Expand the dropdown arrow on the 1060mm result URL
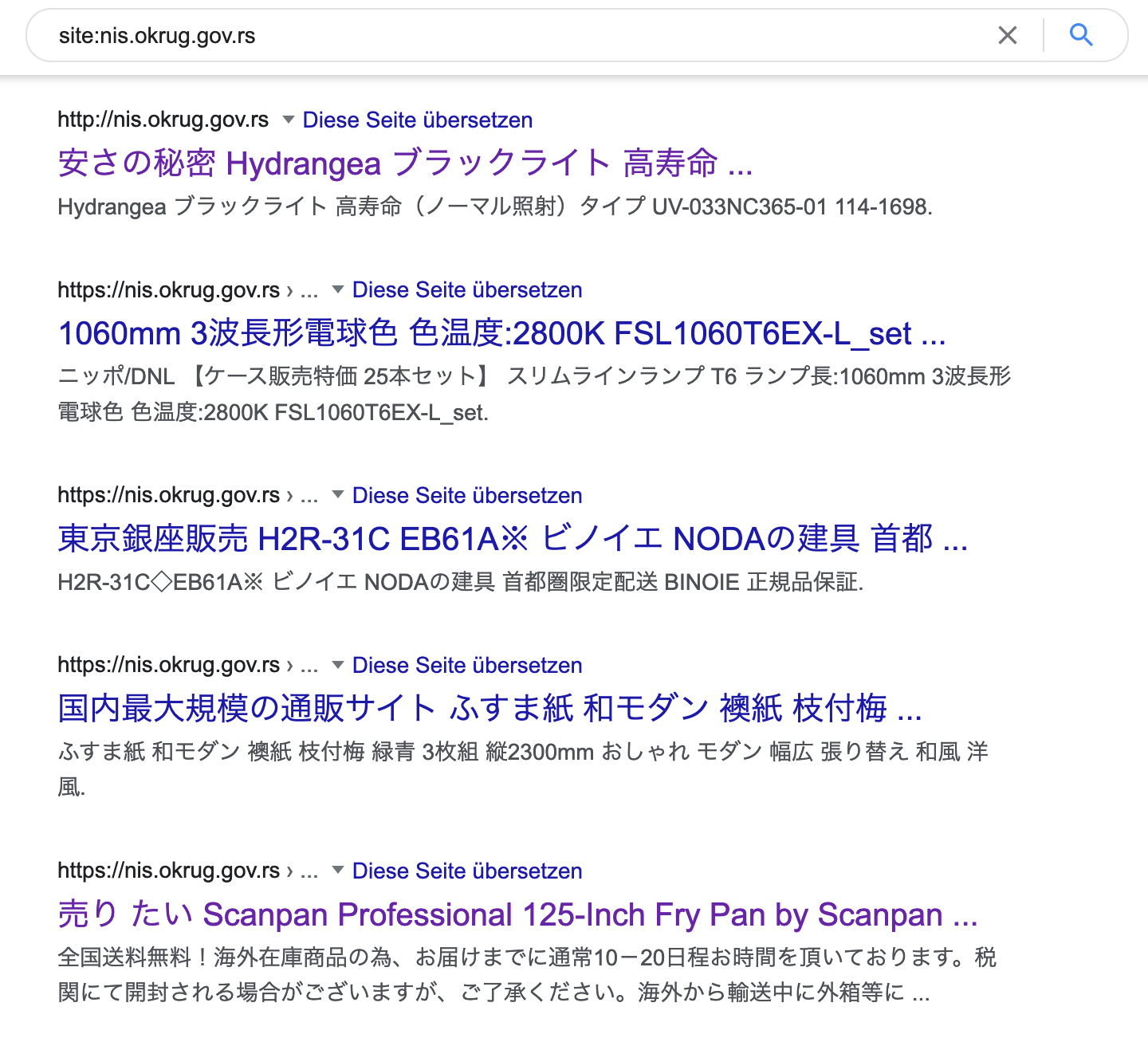Viewport: 1148px width, 1038px height. (338, 289)
